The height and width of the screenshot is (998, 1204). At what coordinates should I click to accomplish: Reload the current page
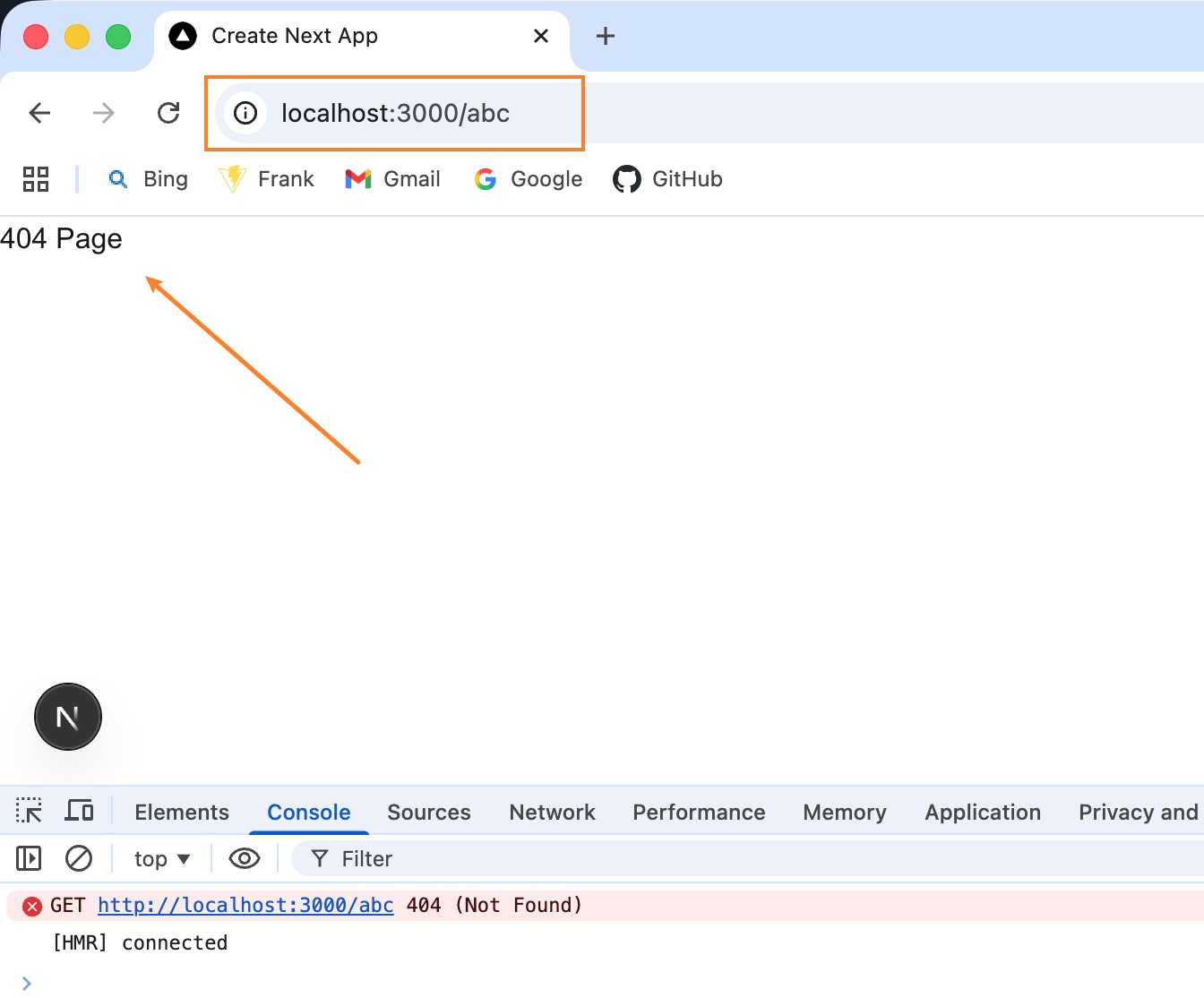(168, 113)
